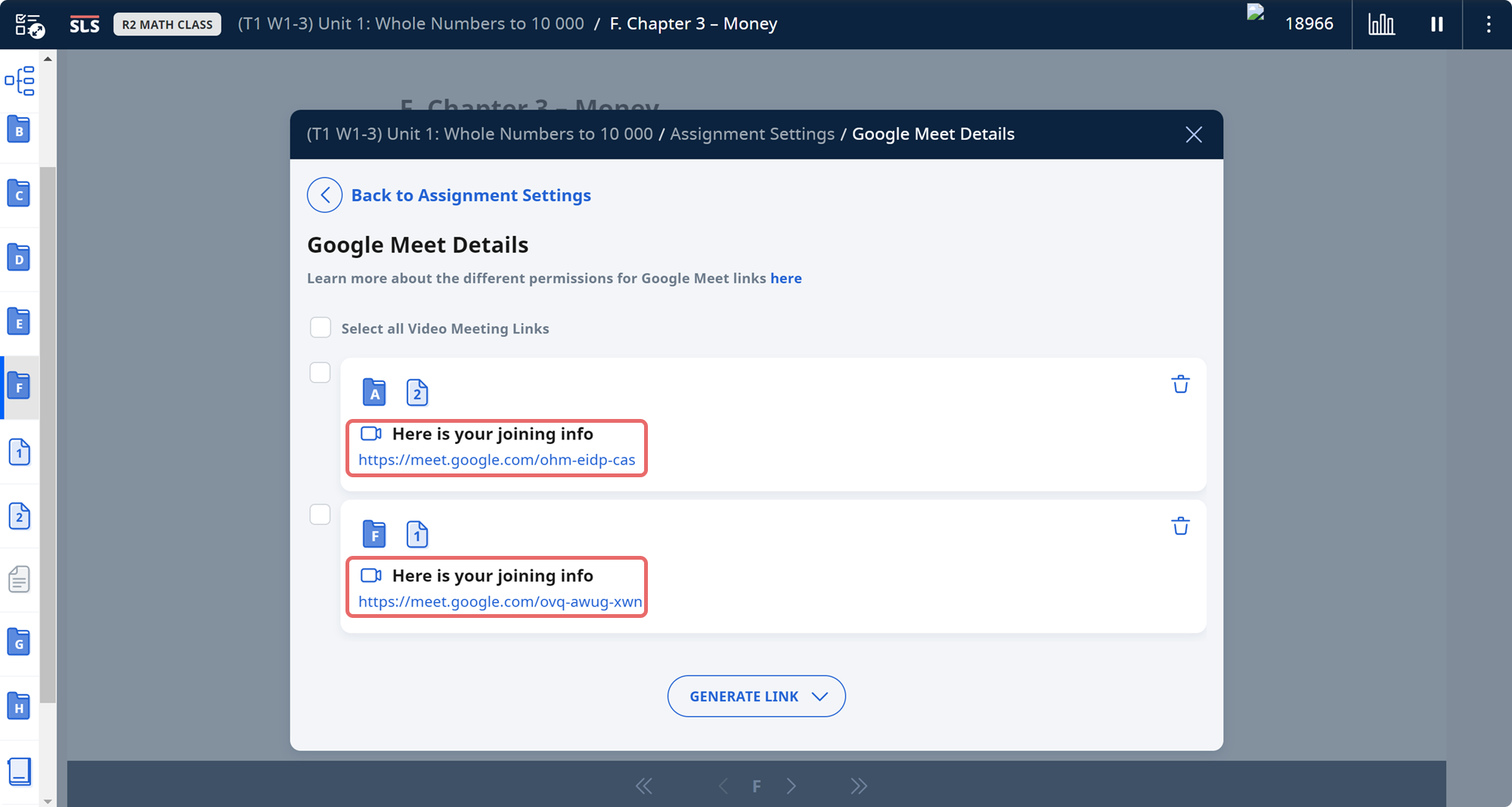Go back via 'Back to Assignment Settings'

471,195
